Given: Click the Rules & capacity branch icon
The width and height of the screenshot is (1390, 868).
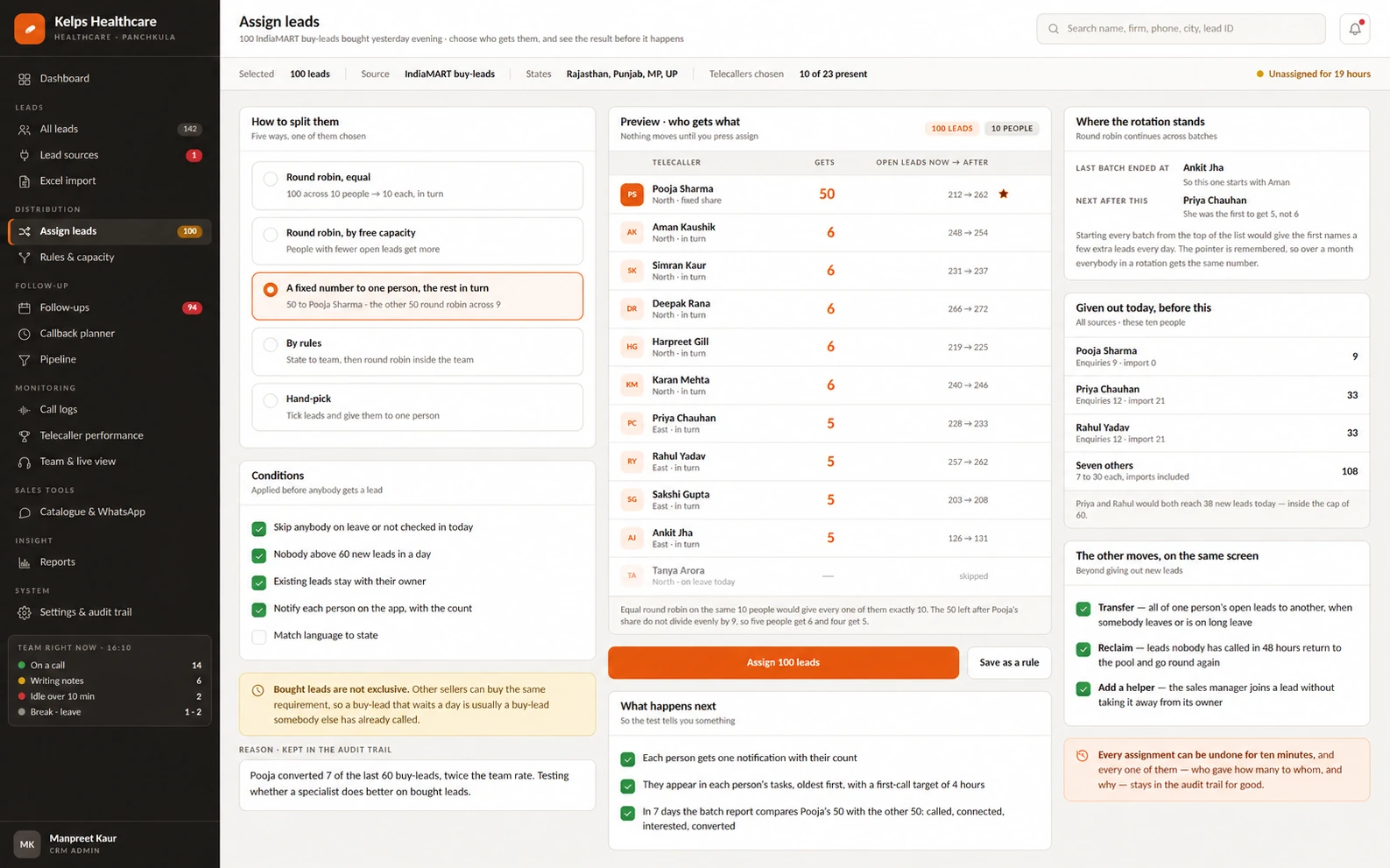Looking at the screenshot, I should [25, 258].
